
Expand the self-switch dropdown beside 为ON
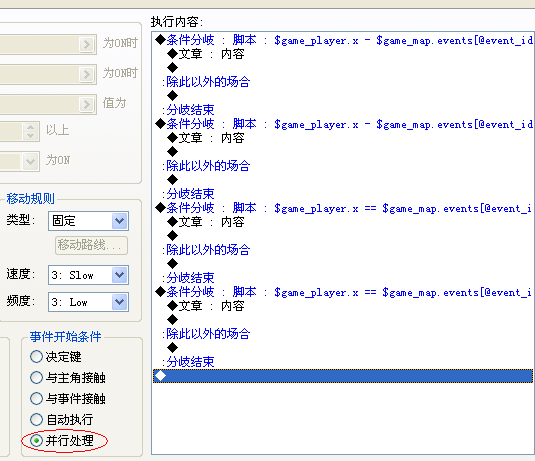coord(30,161)
